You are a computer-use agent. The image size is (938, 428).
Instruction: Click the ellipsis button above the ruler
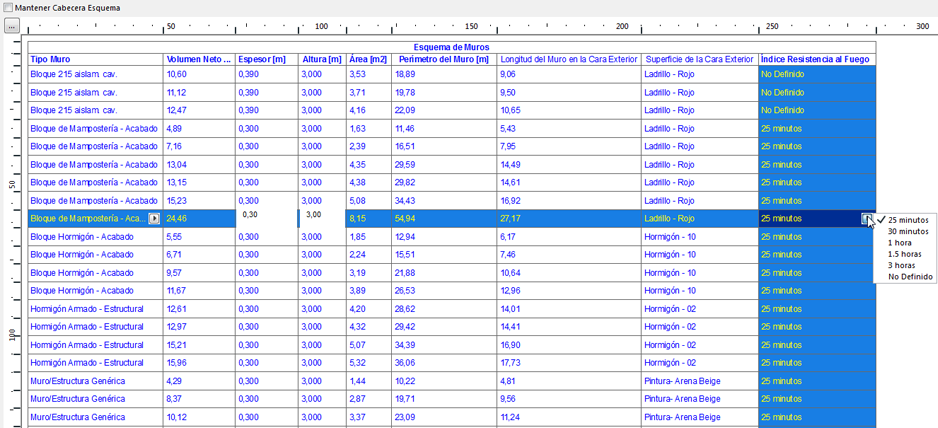pyautogui.click(x=11, y=27)
